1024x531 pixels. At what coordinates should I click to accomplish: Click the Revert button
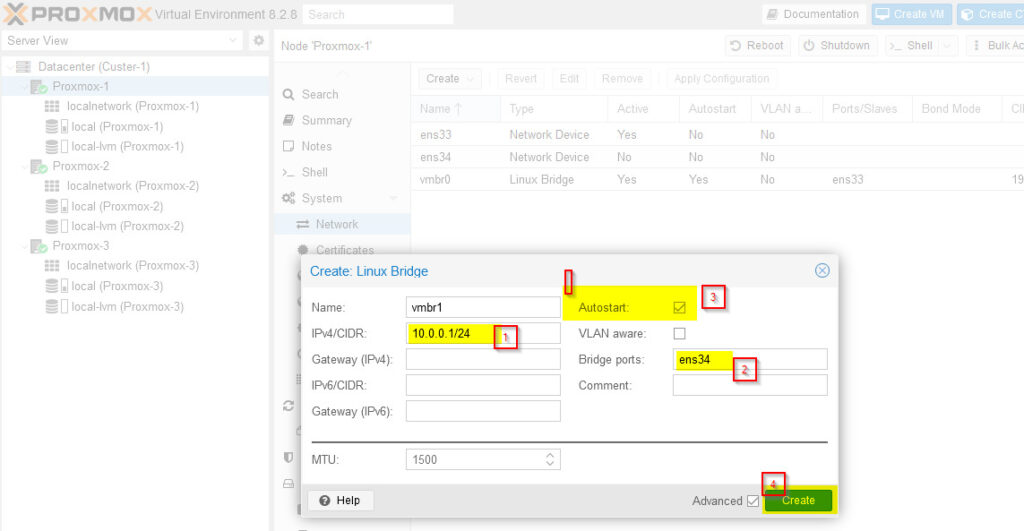tap(520, 78)
